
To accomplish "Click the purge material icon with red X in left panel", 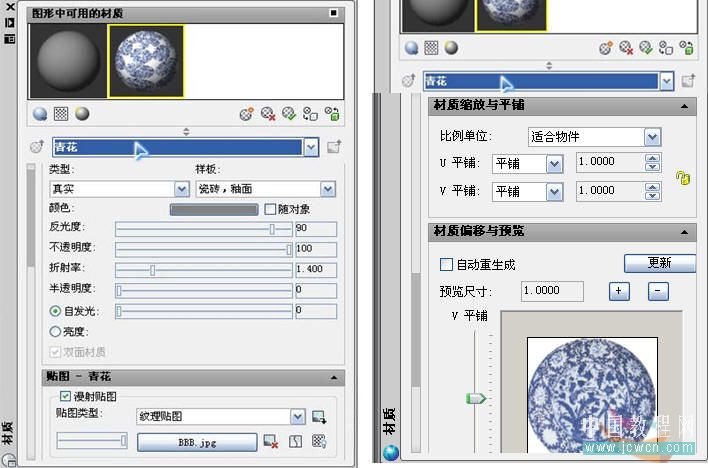I will (268, 114).
